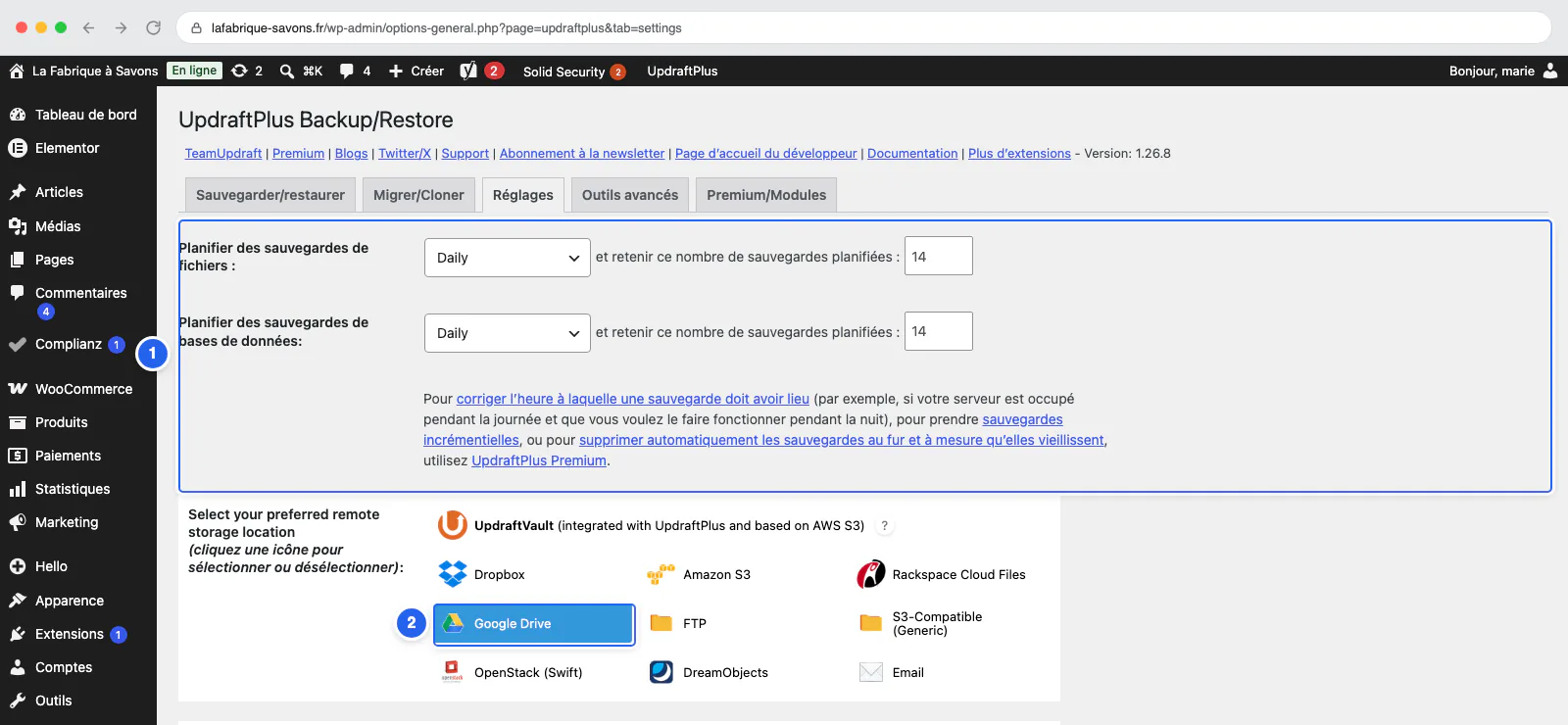Open Bonjour, marie user menu

[1503, 71]
